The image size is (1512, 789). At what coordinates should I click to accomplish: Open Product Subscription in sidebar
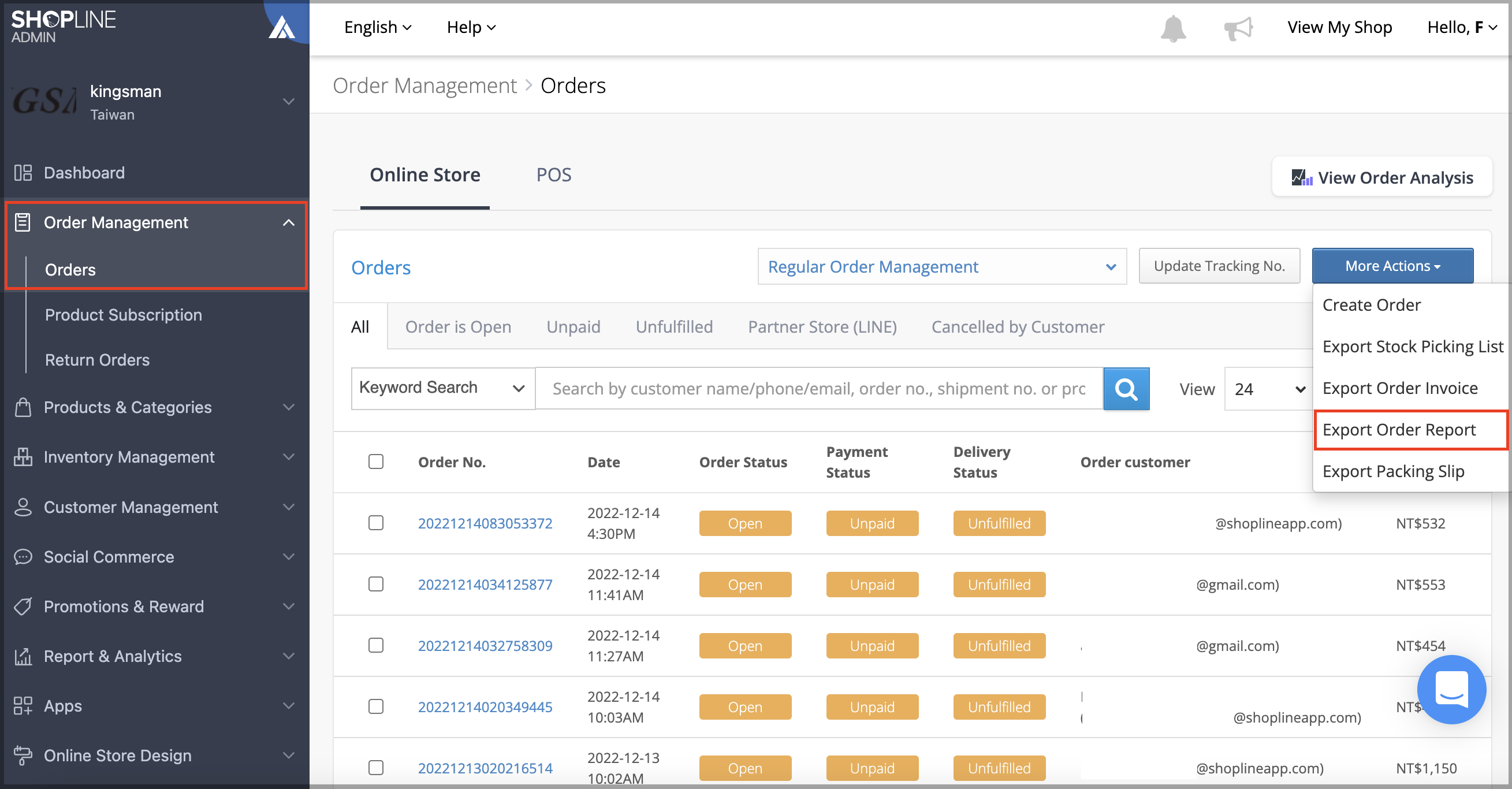[x=123, y=315]
